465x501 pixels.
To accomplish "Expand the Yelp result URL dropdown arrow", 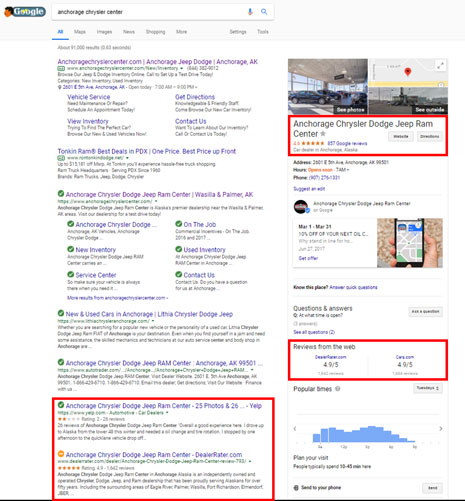I will [167, 413].
